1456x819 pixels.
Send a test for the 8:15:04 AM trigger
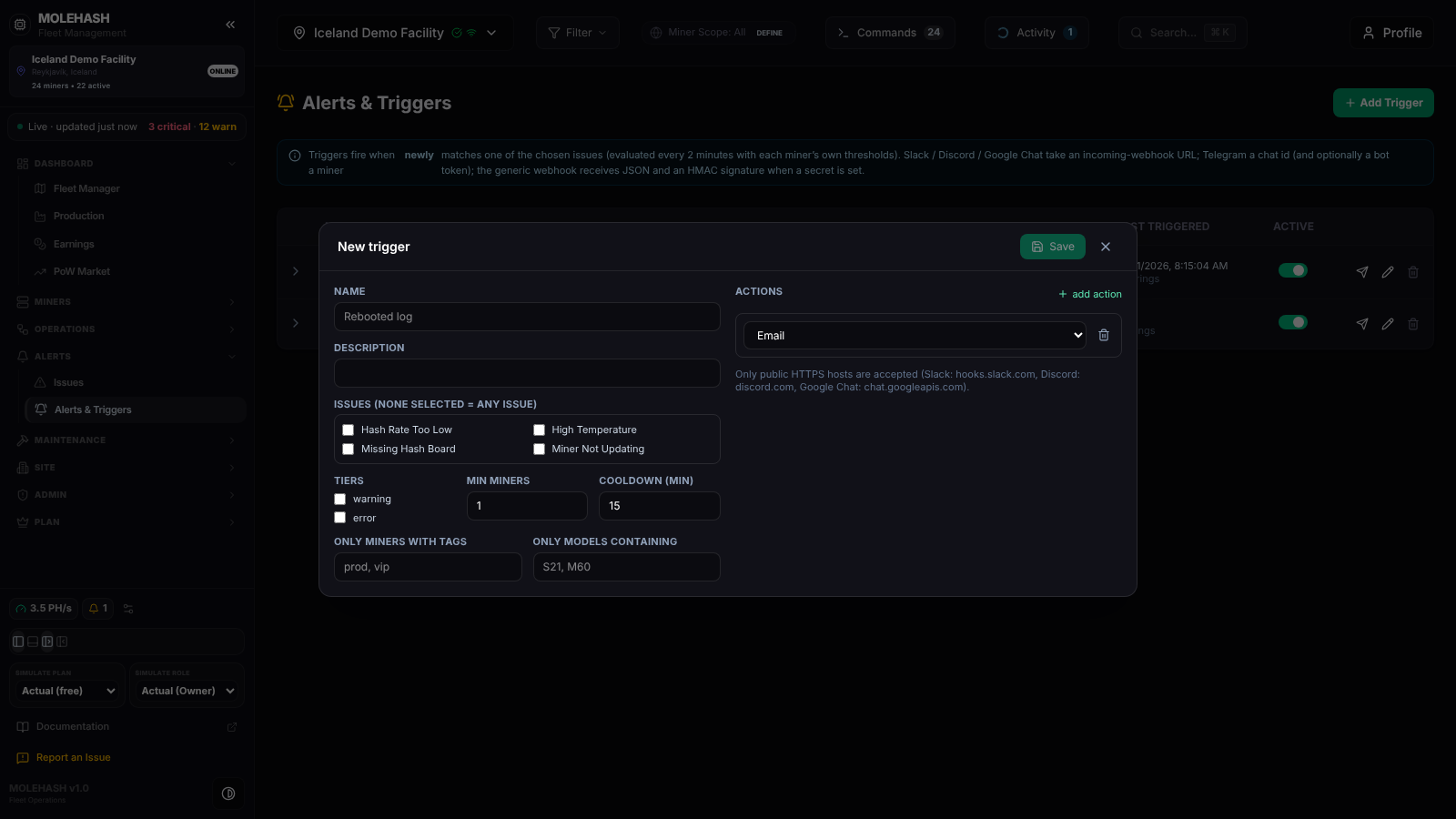[x=1362, y=271]
